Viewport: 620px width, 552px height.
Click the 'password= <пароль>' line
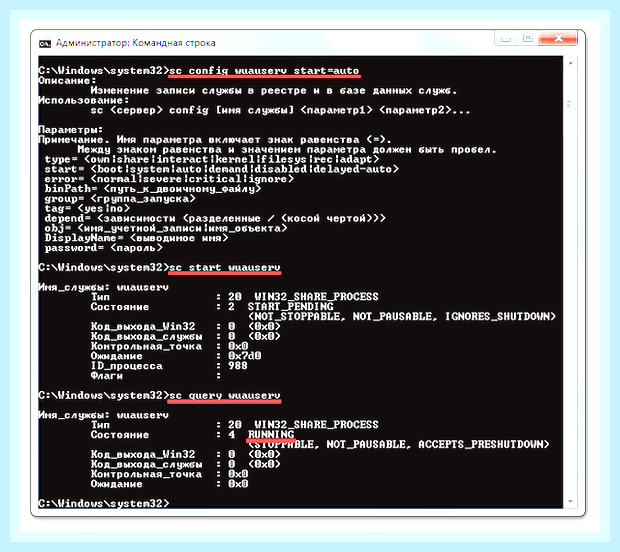click(104, 248)
